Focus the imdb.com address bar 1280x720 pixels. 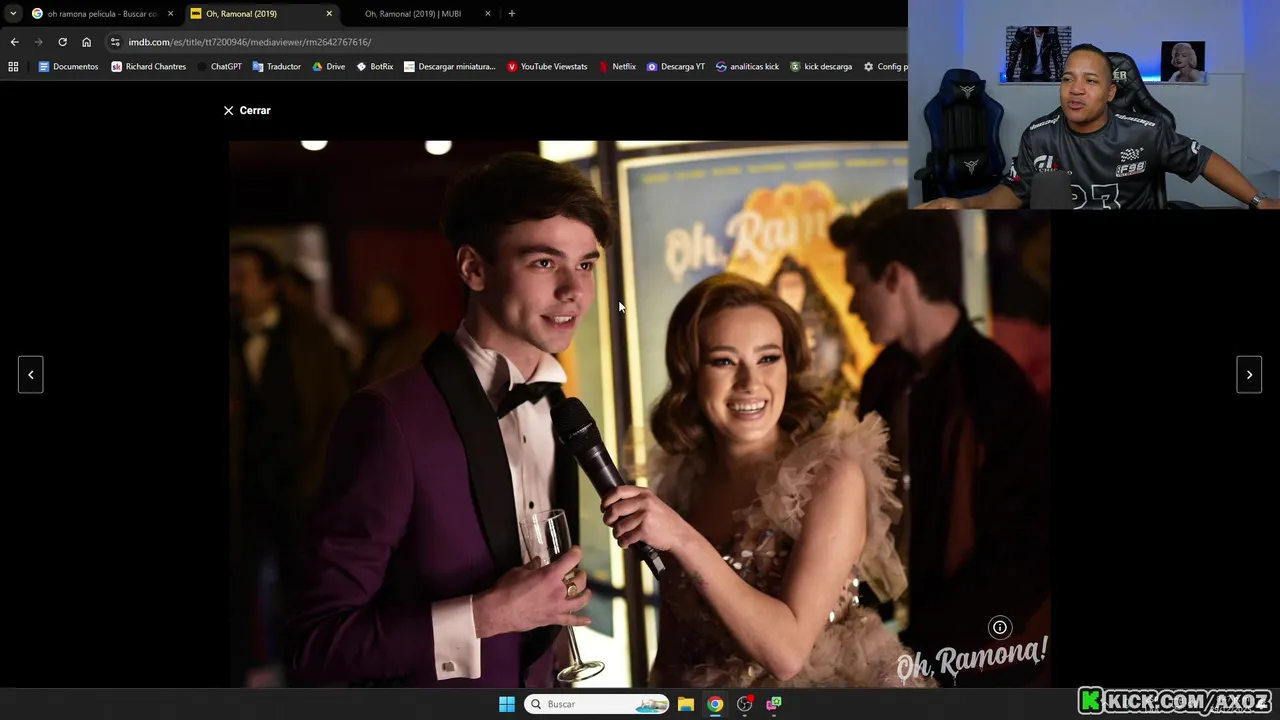click(500, 42)
